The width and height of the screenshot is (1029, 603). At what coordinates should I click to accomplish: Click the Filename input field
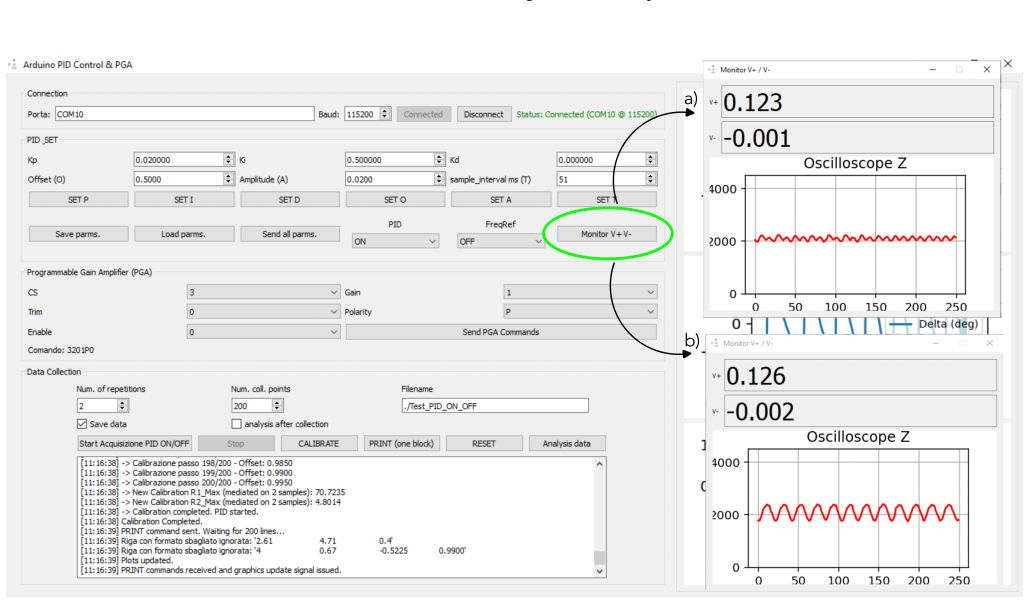coord(495,405)
